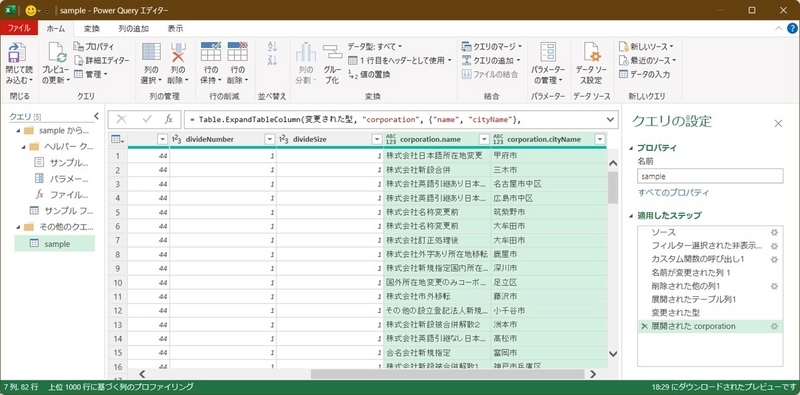This screenshot has width=800, height=395.
Task: Open the divideNumber column filter dropdown
Action: coord(270,139)
